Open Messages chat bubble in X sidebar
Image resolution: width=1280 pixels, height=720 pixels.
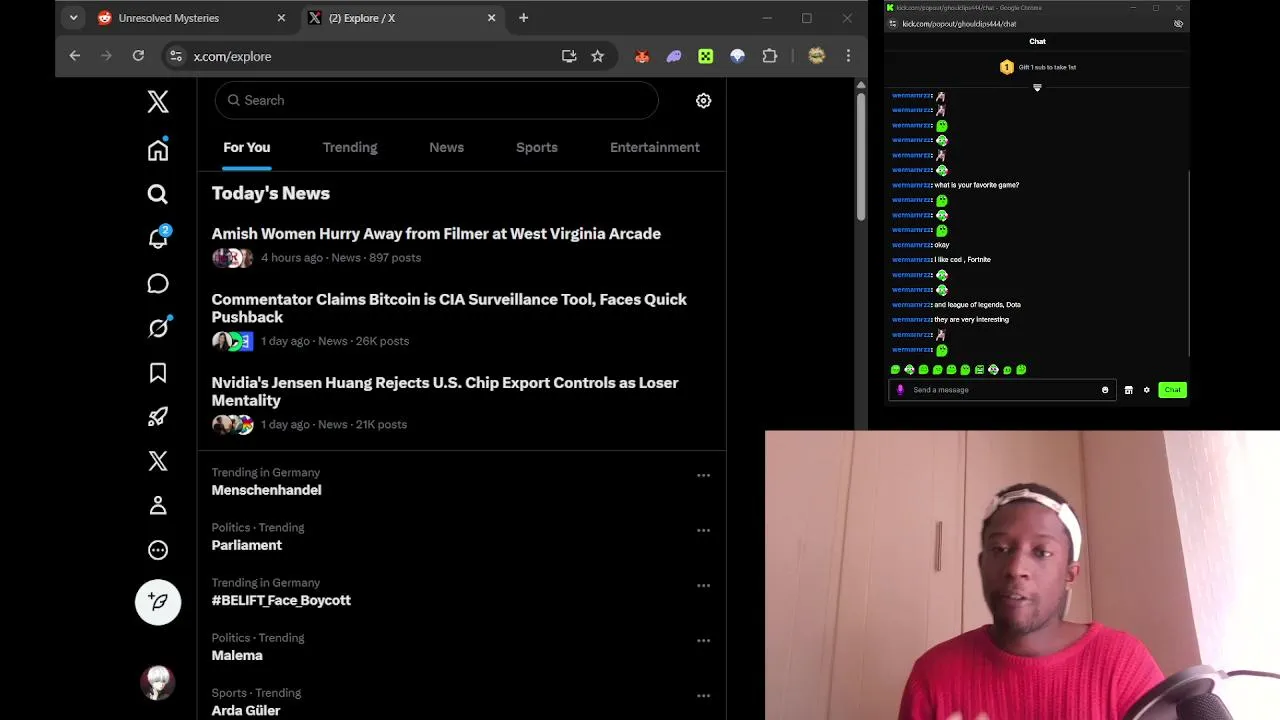pyautogui.click(x=158, y=284)
